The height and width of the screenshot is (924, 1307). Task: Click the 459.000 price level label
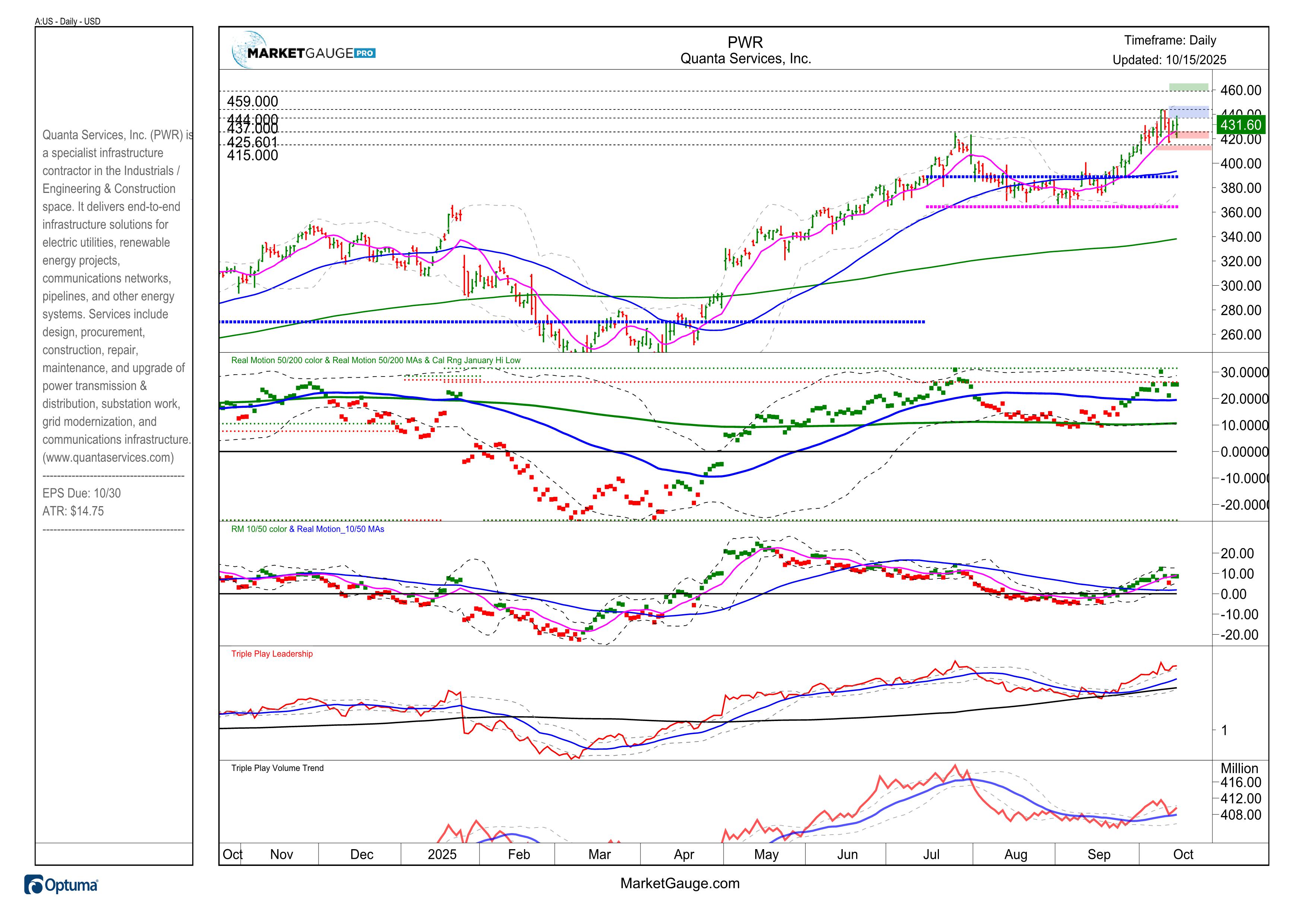[x=252, y=101]
